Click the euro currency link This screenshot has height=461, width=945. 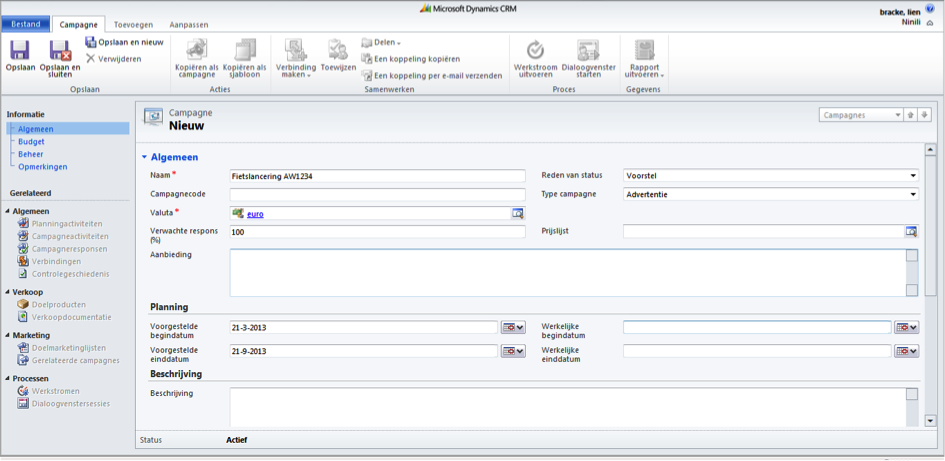click(x=255, y=214)
